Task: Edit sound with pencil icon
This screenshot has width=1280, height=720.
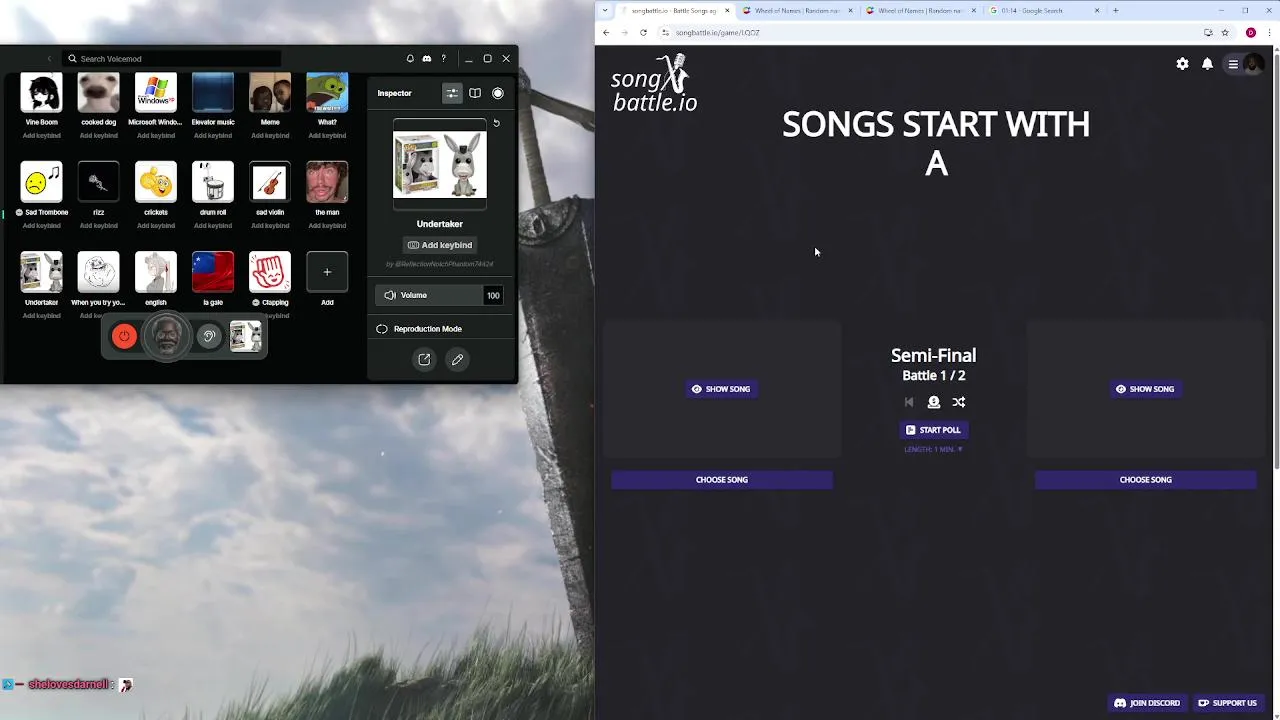Action: (457, 359)
